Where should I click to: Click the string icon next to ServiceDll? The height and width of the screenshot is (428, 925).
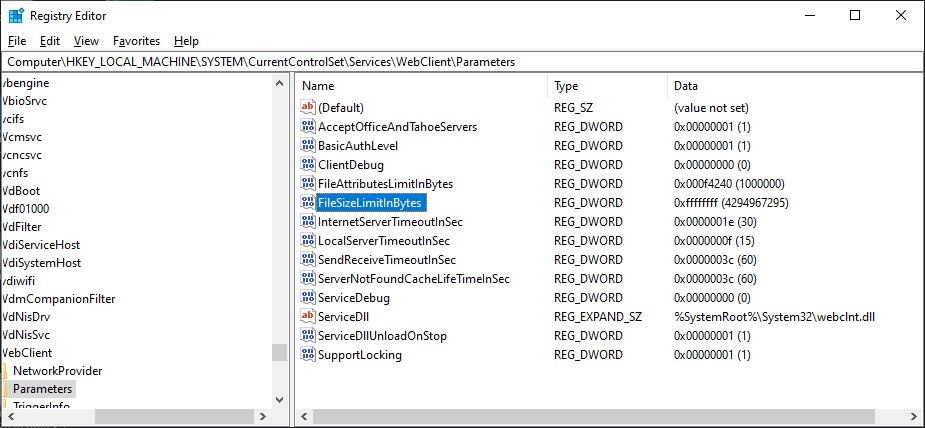pos(308,317)
